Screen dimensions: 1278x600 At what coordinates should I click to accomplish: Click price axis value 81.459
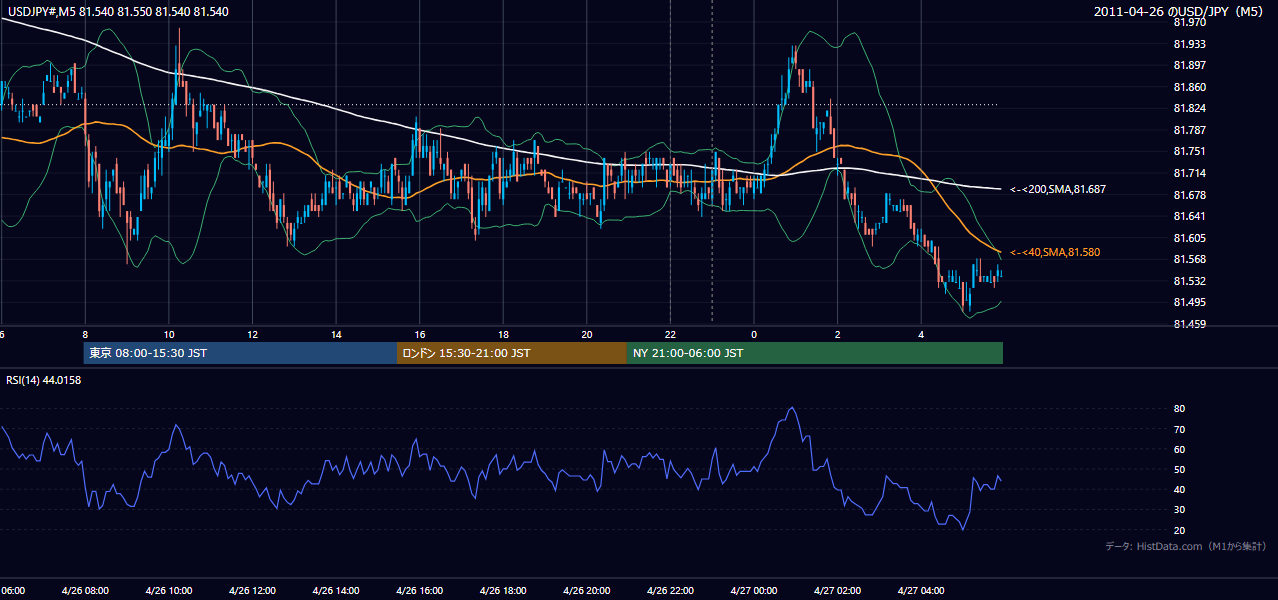click(1189, 324)
